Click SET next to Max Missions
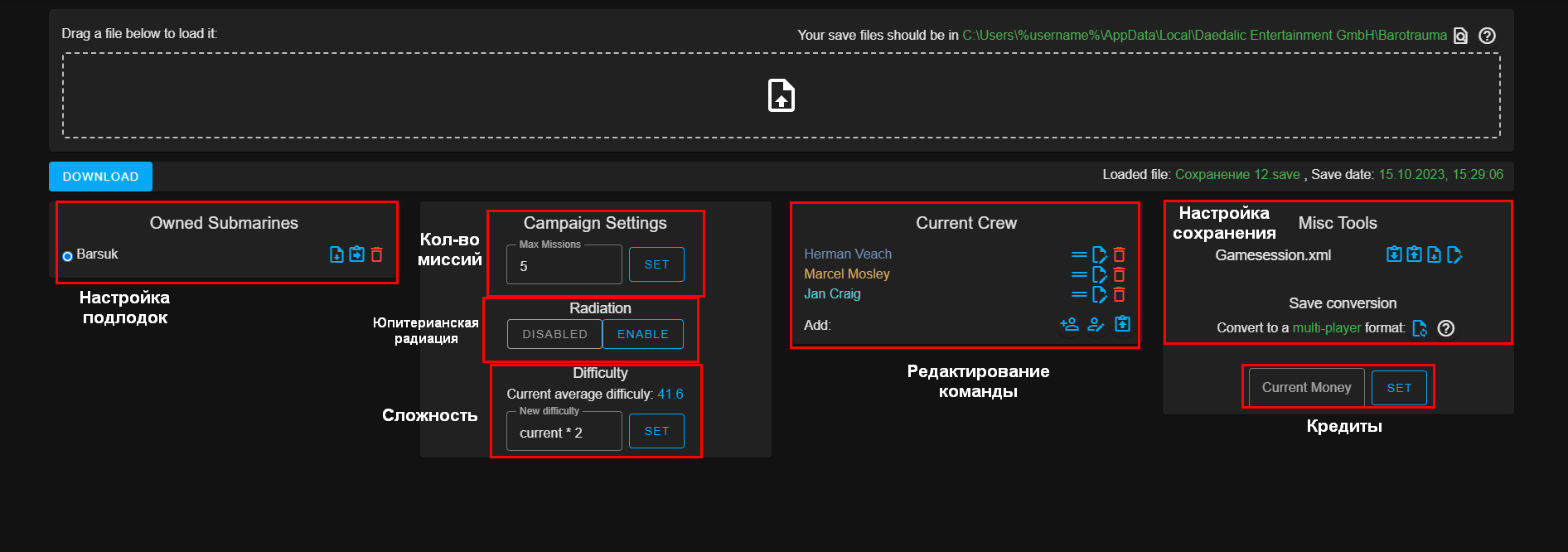 pyautogui.click(x=656, y=264)
